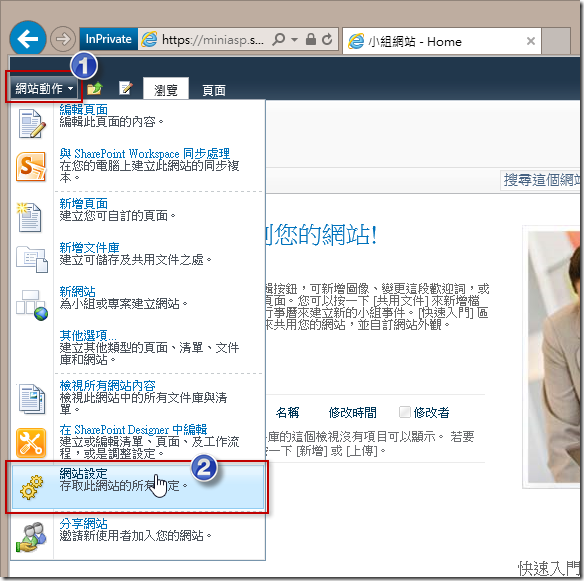Click the 分享網站 people icon

point(31,537)
